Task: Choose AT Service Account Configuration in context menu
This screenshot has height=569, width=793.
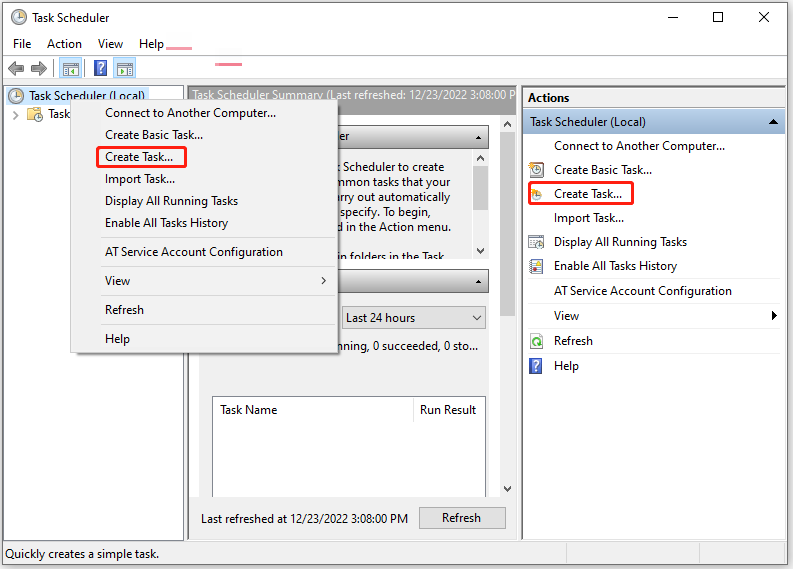Action: [194, 252]
